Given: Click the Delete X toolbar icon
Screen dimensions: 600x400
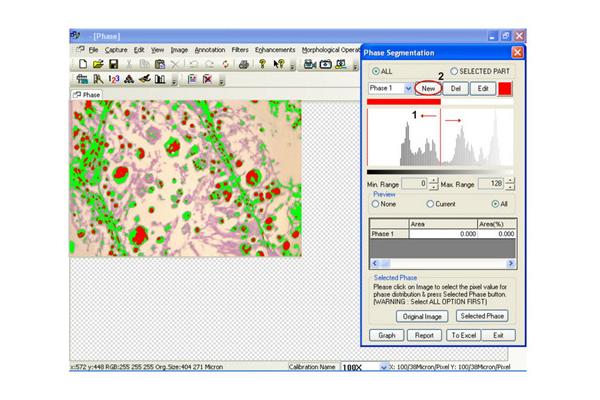Looking at the screenshot, I should [175, 64].
